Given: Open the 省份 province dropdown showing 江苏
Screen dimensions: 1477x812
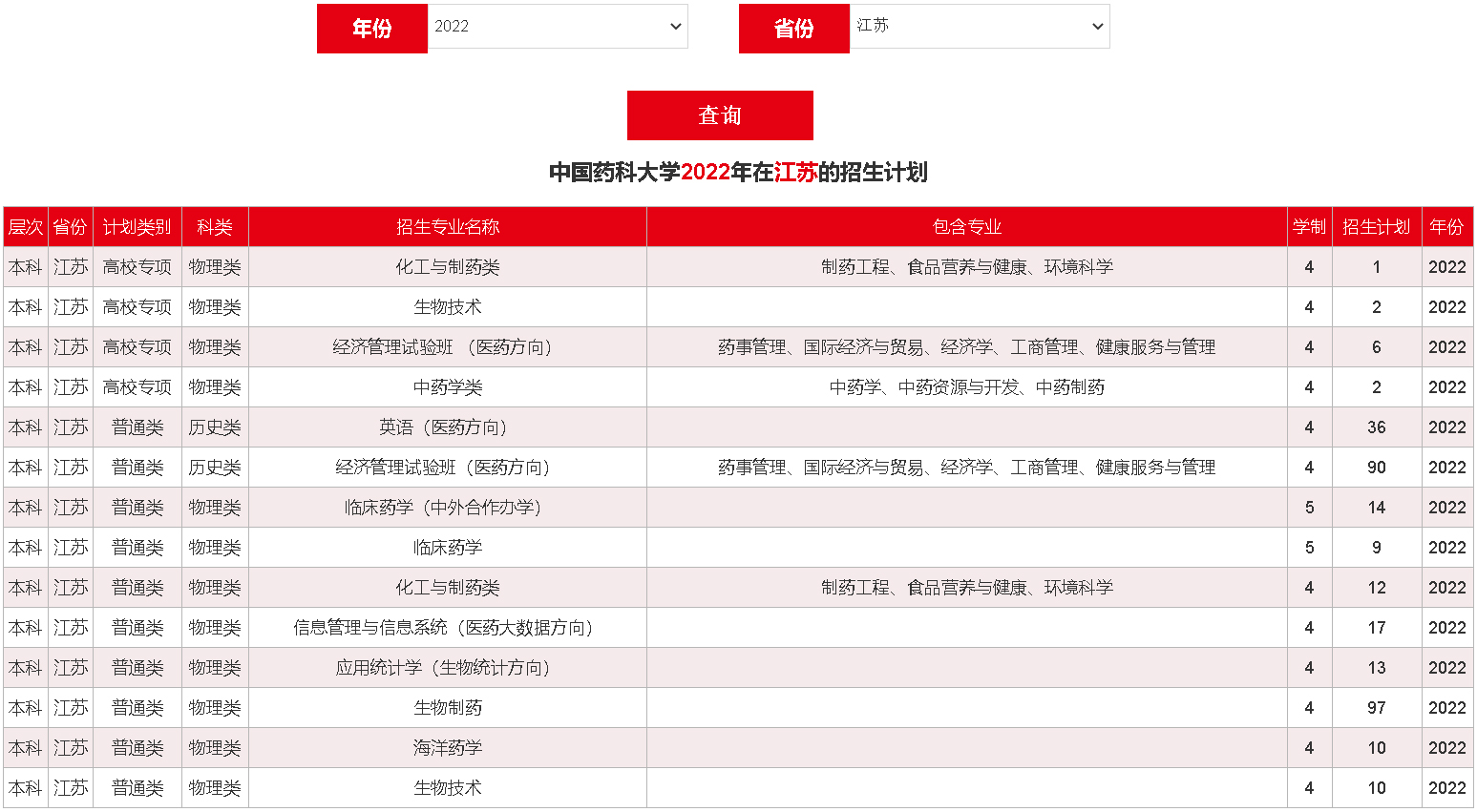Looking at the screenshot, I should pyautogui.click(x=980, y=27).
